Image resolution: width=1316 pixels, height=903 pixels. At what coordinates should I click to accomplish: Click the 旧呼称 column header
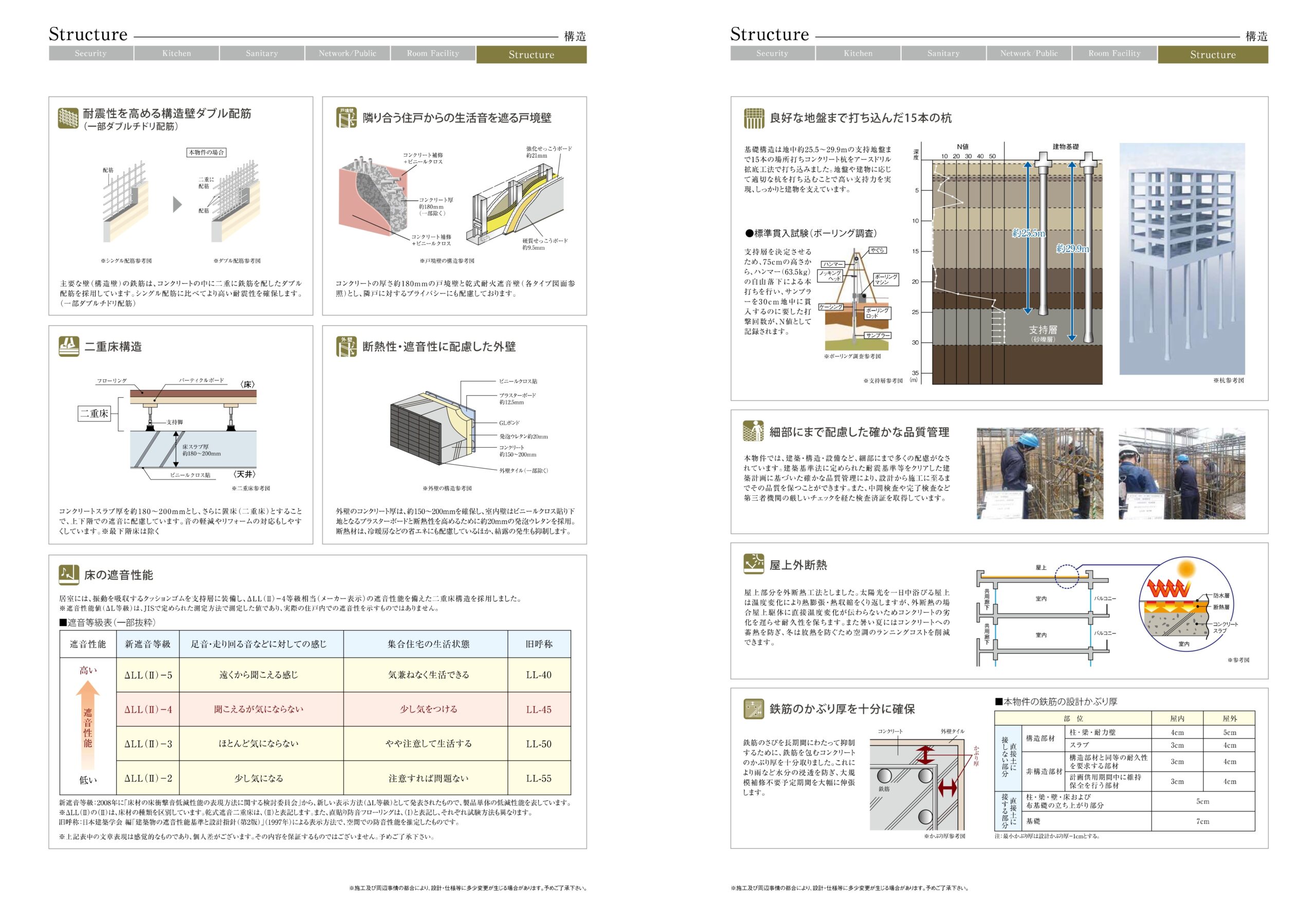pos(539,643)
